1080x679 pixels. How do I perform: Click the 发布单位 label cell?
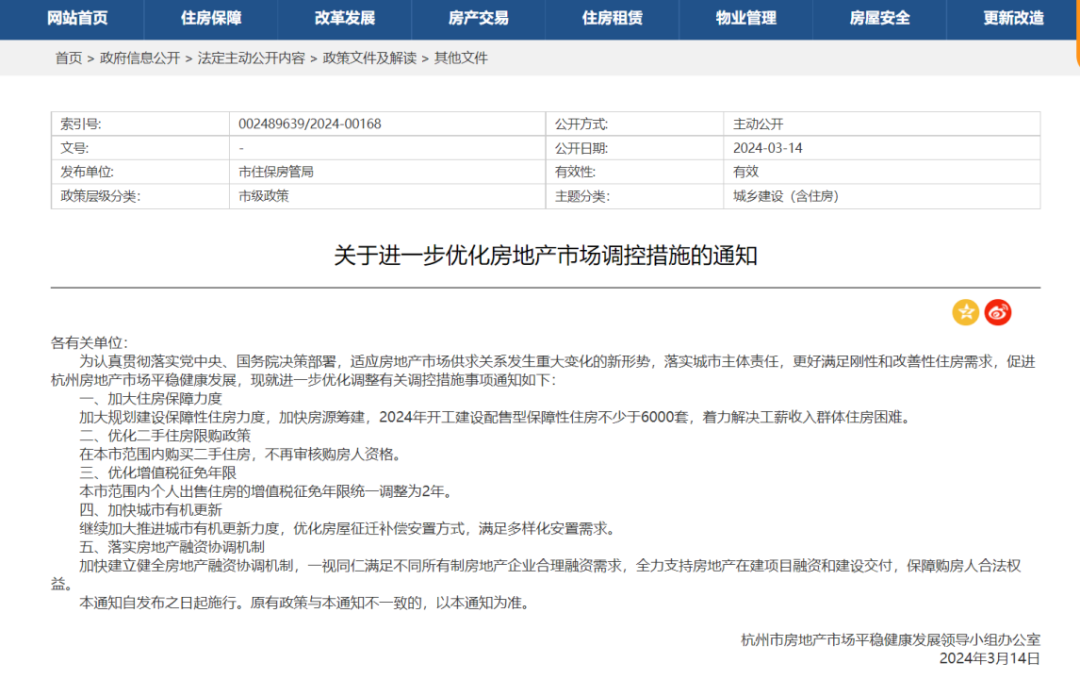point(141,171)
